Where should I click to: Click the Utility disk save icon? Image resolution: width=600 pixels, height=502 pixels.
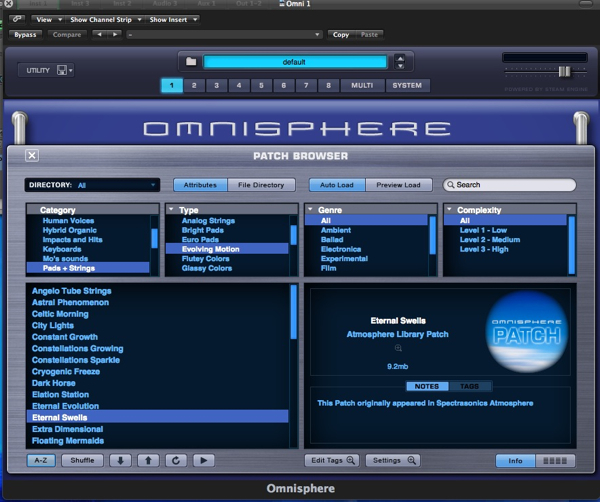pos(62,70)
